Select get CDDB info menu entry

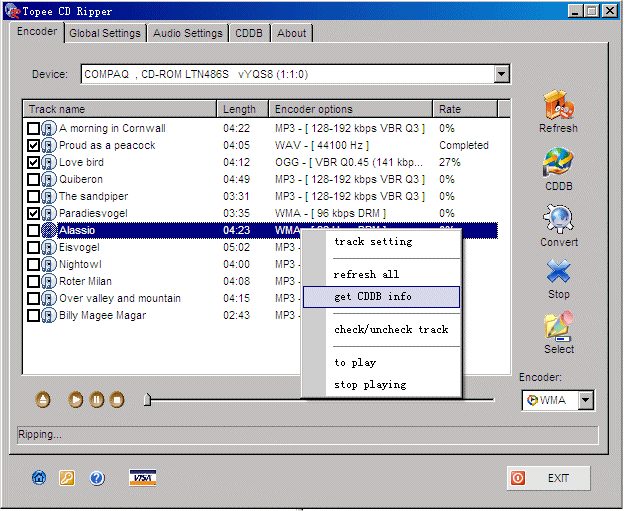tap(381, 297)
